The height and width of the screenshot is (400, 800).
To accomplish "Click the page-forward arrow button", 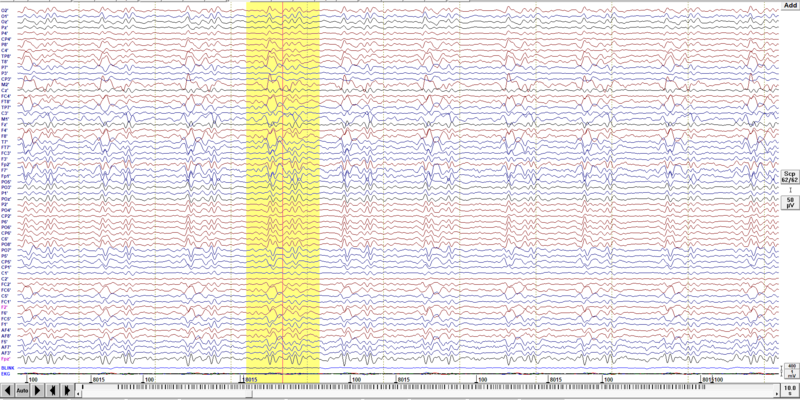I will pos(36,392).
